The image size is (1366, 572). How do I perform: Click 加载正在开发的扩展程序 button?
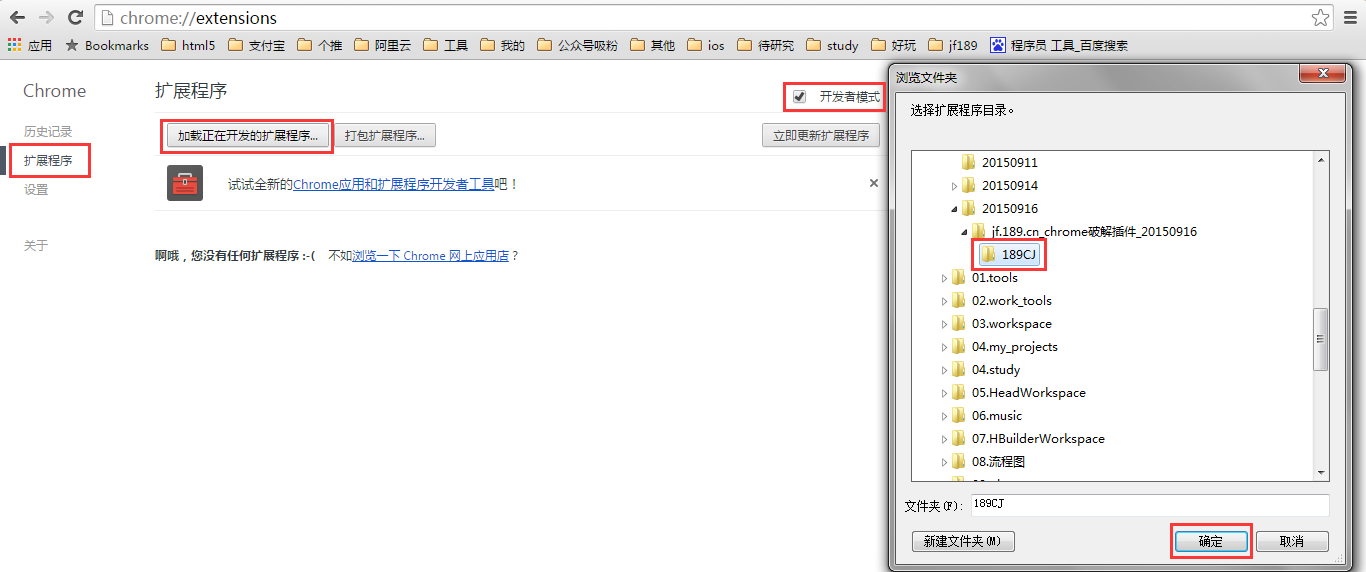click(248, 135)
